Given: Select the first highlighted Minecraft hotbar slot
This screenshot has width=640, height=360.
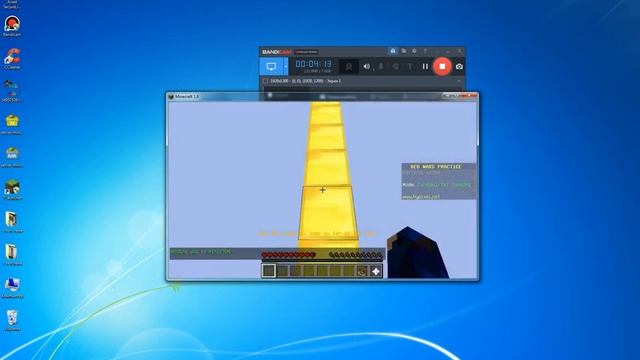Looking at the screenshot, I should 269,270.
